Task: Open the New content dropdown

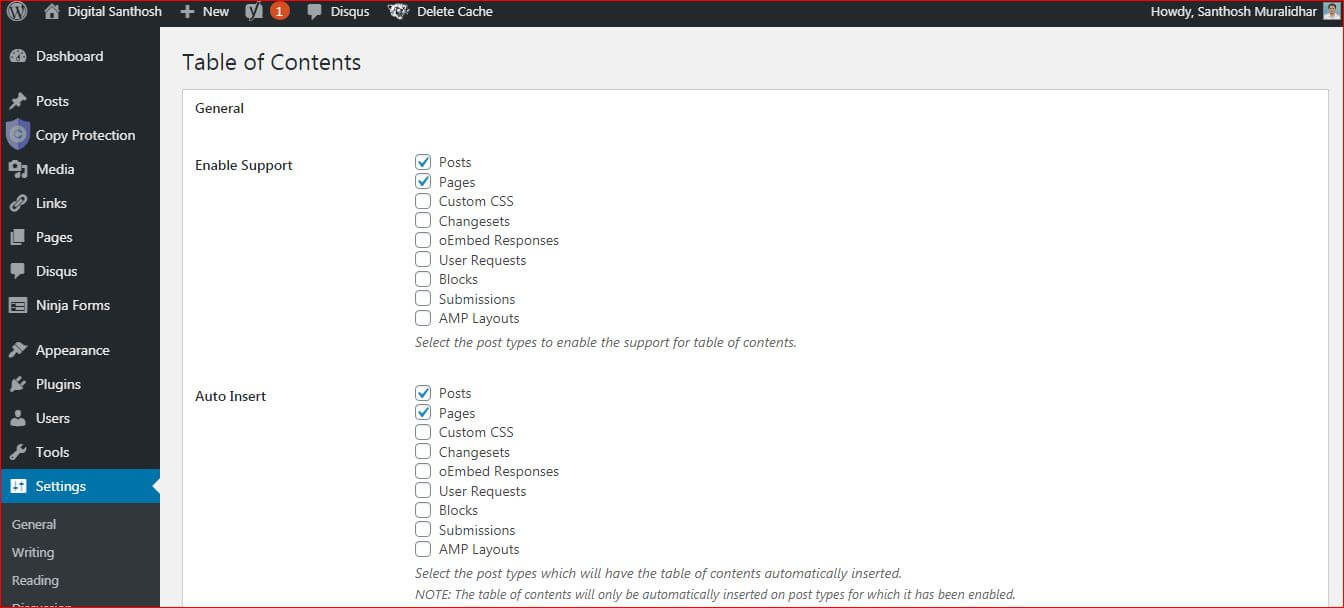Action: point(204,12)
